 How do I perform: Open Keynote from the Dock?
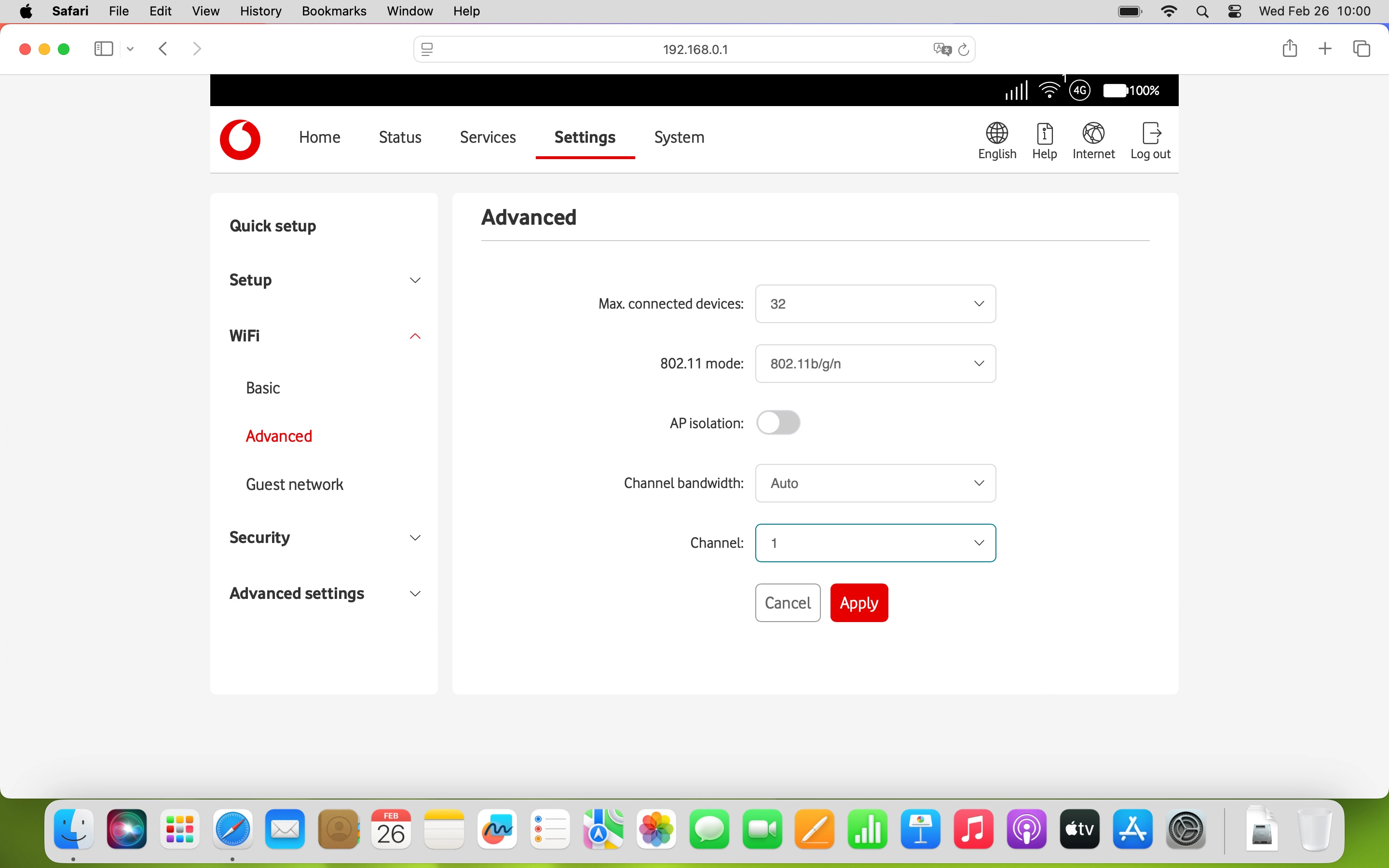tap(921, 829)
